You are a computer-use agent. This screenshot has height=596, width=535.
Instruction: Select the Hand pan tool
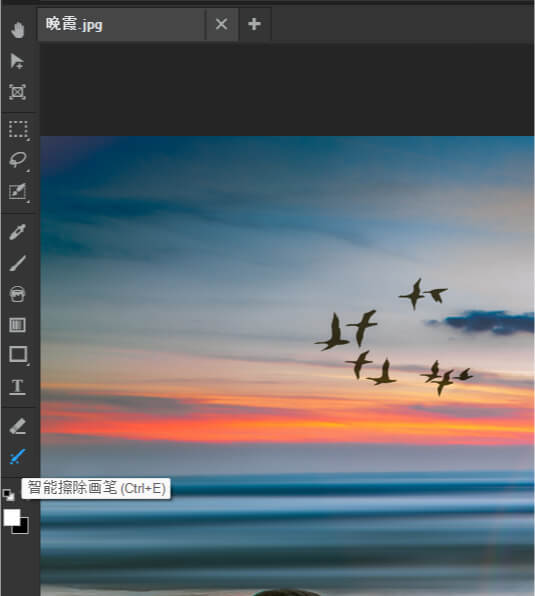(x=17, y=30)
